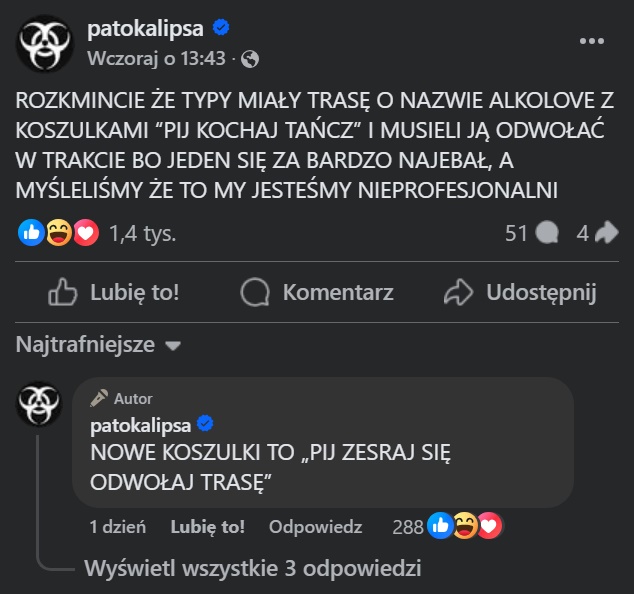Click Odpowiedz to reply to the comment
This screenshot has height=594, width=634.
[315, 527]
